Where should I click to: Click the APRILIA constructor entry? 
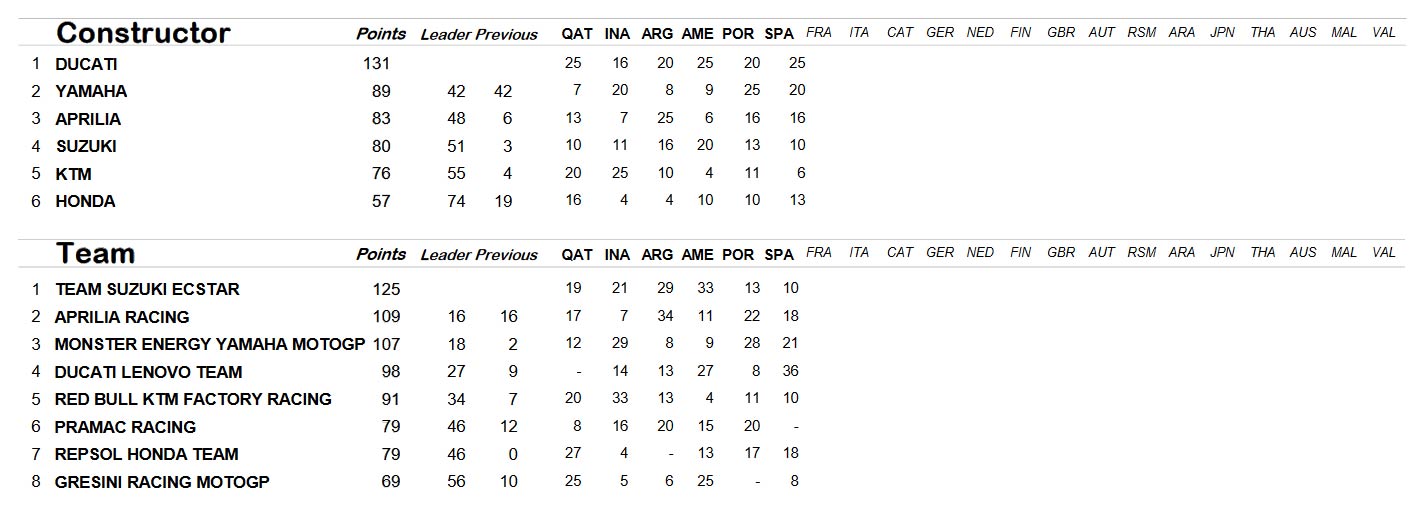click(88, 119)
